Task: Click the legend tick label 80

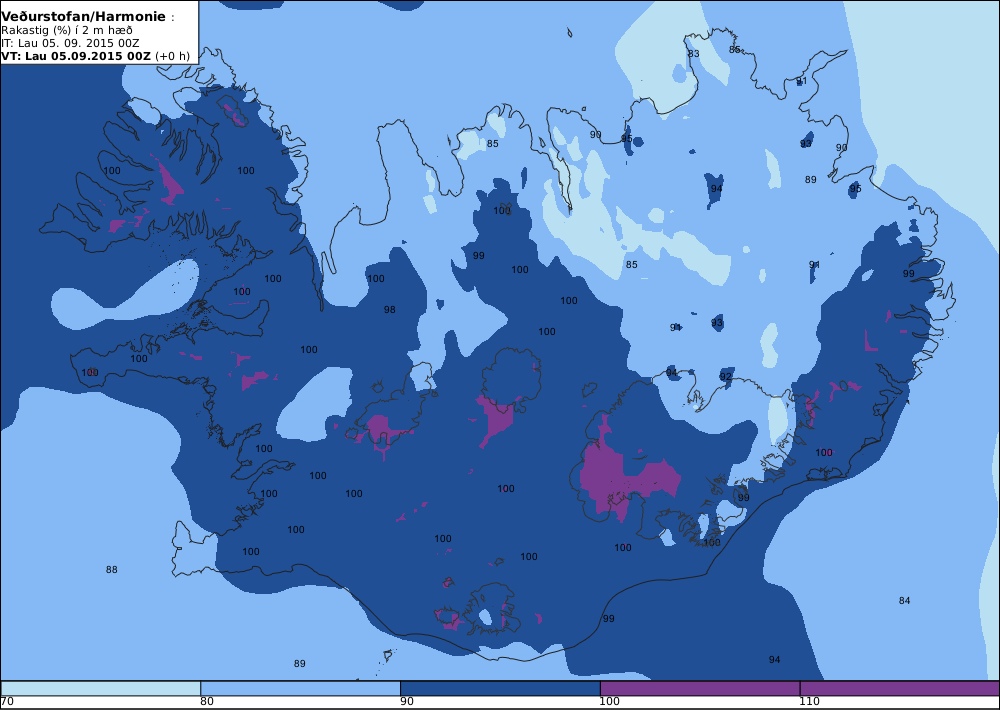Action: point(207,702)
